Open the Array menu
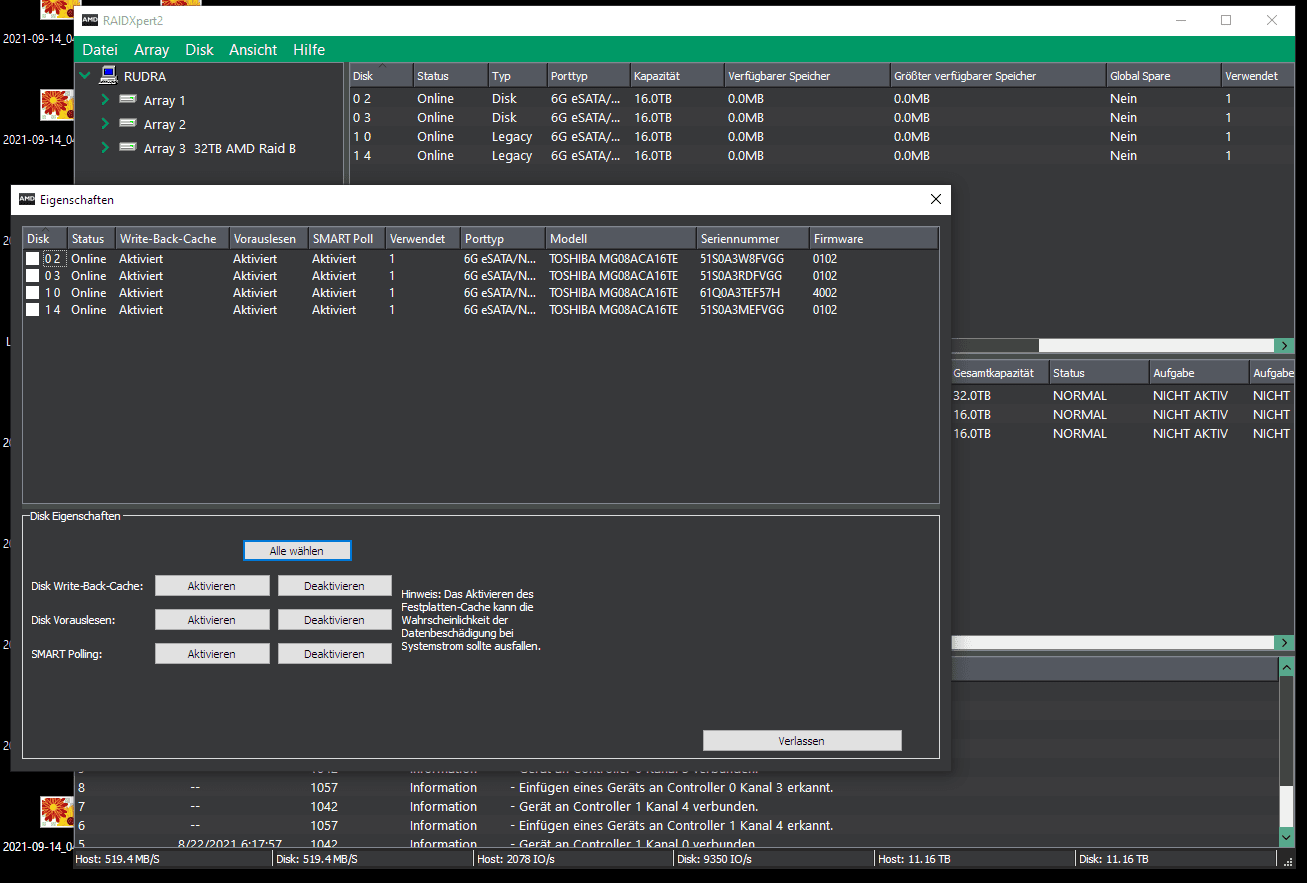The width and height of the screenshot is (1307, 883). coord(152,50)
